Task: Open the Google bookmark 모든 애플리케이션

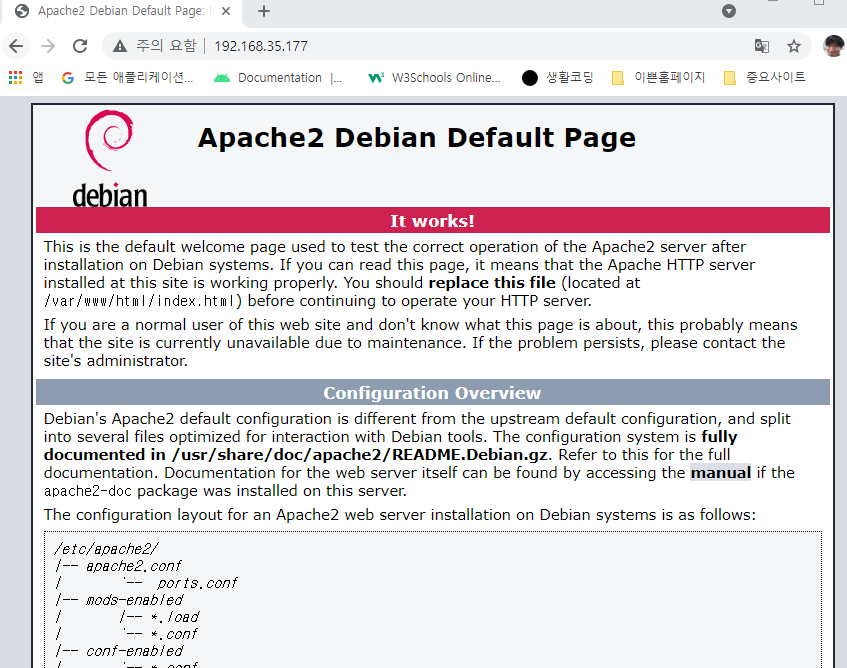Action: pyautogui.click(x=127, y=78)
